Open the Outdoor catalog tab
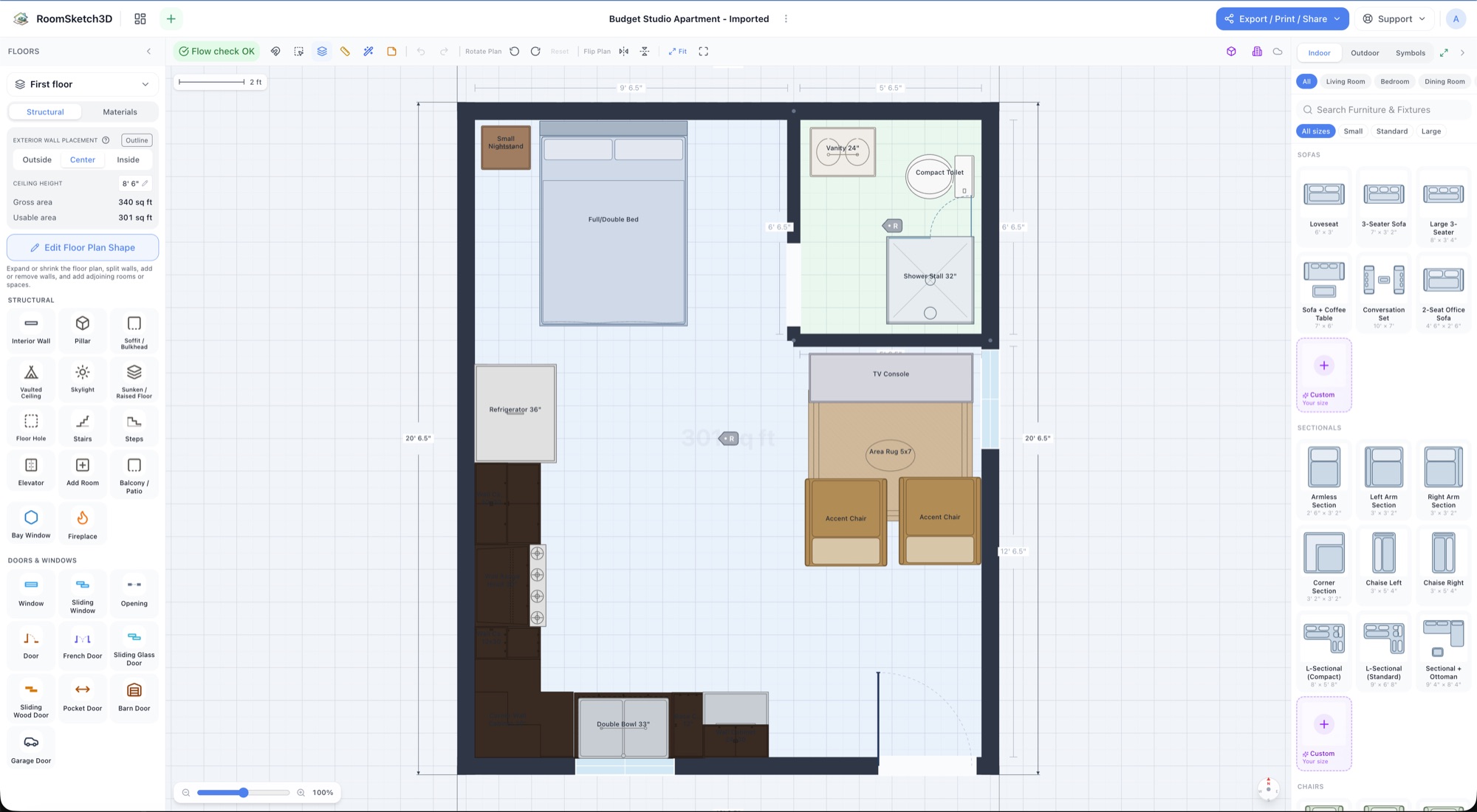The image size is (1477, 812). tap(1365, 53)
